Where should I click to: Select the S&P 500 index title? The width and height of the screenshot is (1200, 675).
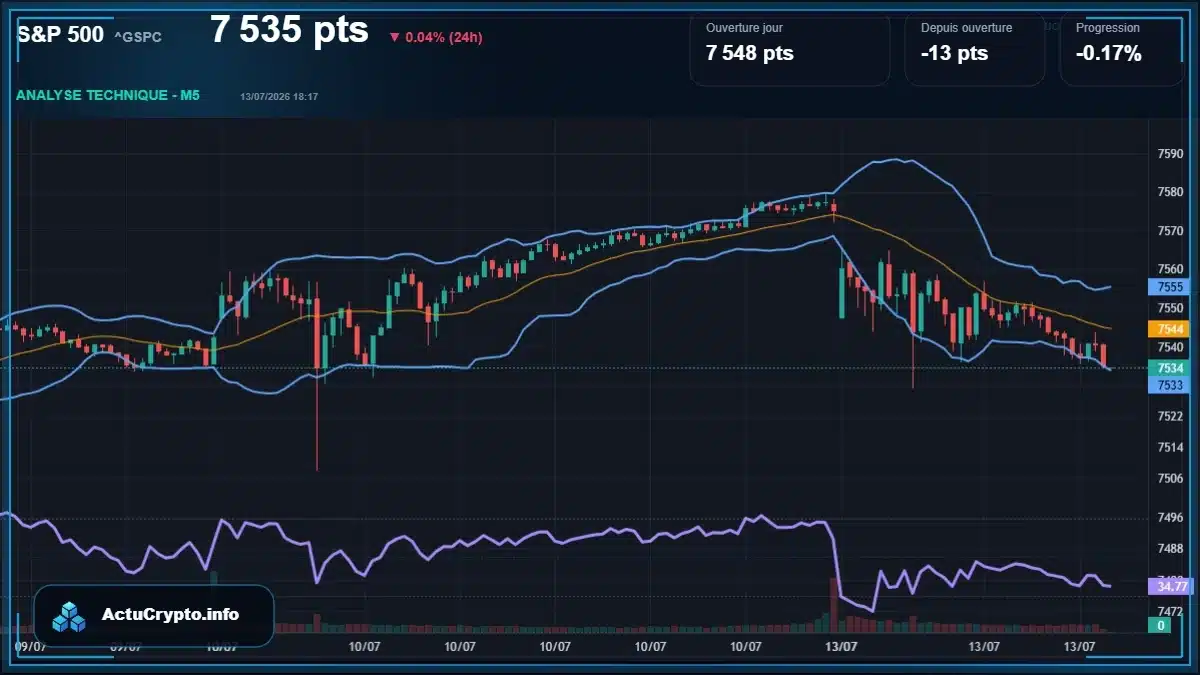point(60,34)
